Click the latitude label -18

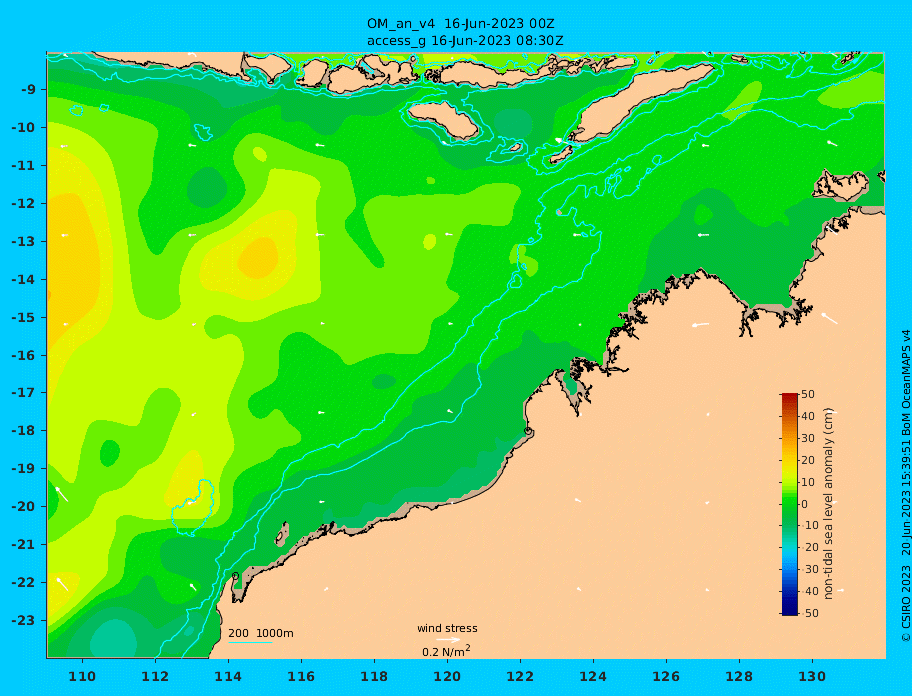tap(24, 431)
